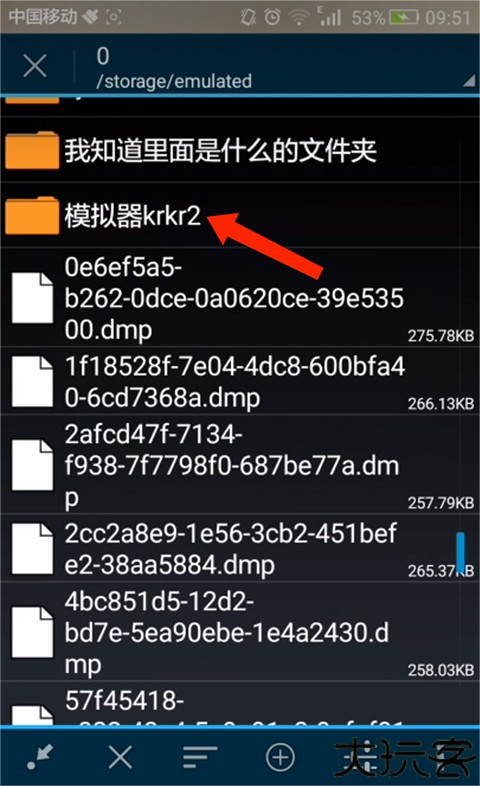Screen dimensions: 480x786
Task: Tap the document icon of 2cc2a8e9-1e56 dmp
Action: coord(32,548)
